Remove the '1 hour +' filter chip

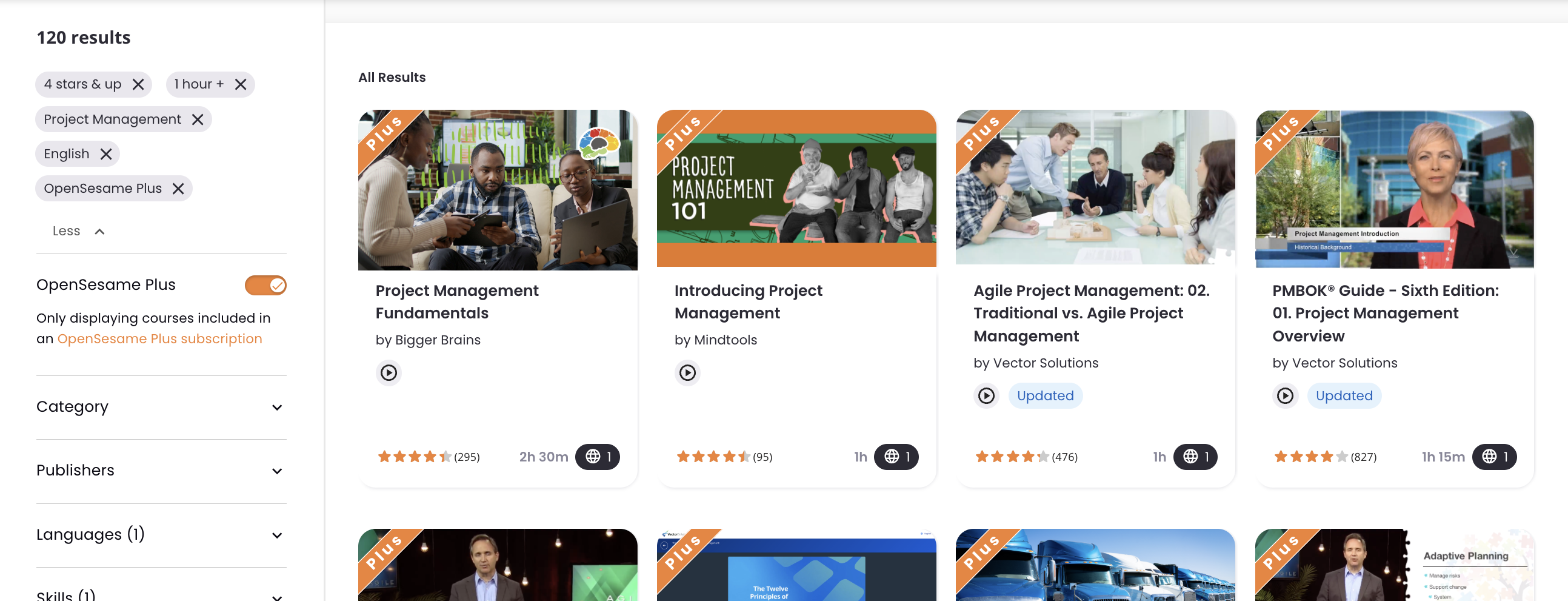(x=241, y=84)
